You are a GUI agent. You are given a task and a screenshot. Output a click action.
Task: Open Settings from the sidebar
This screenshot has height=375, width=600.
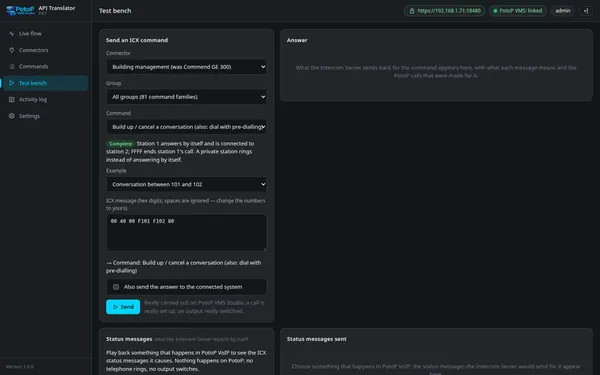point(46,116)
